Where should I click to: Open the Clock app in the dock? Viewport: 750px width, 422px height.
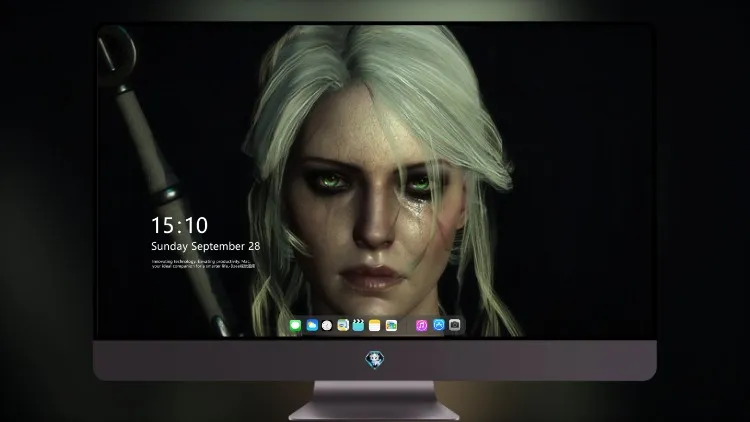click(x=327, y=326)
